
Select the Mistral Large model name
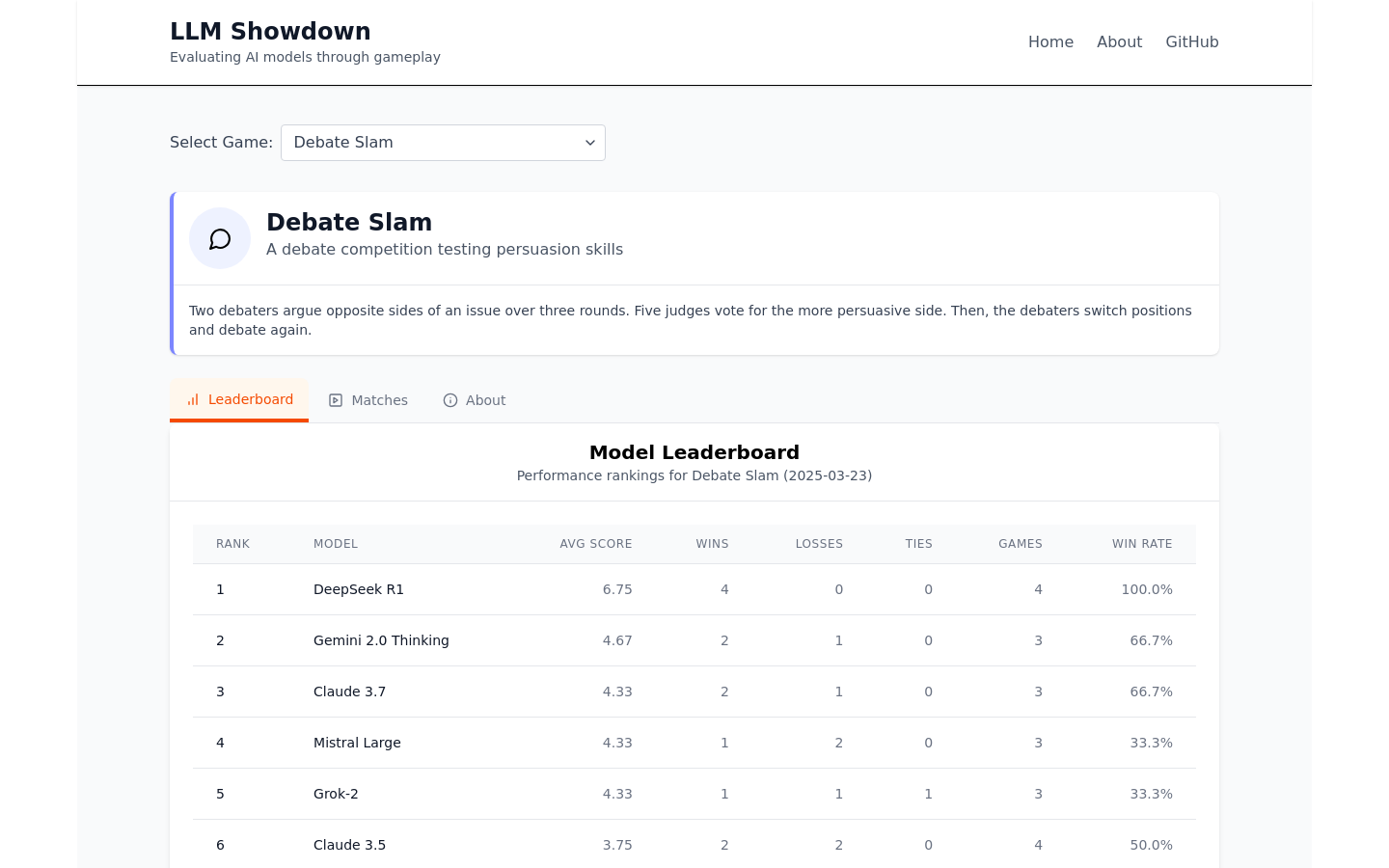pyautogui.click(x=357, y=743)
